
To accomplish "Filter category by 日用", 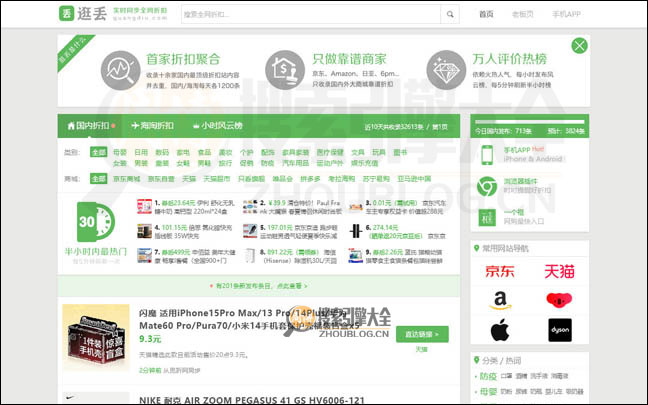I will [x=141, y=152].
